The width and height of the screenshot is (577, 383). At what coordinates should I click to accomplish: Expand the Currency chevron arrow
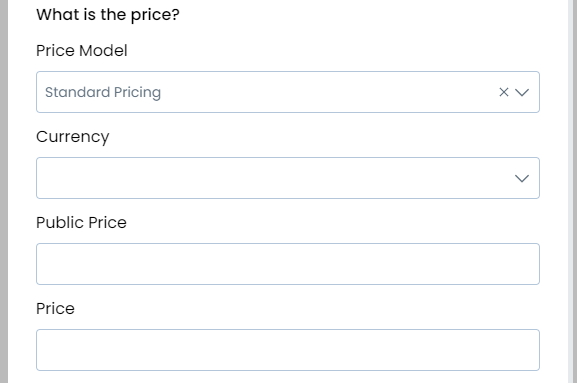pyautogui.click(x=522, y=178)
